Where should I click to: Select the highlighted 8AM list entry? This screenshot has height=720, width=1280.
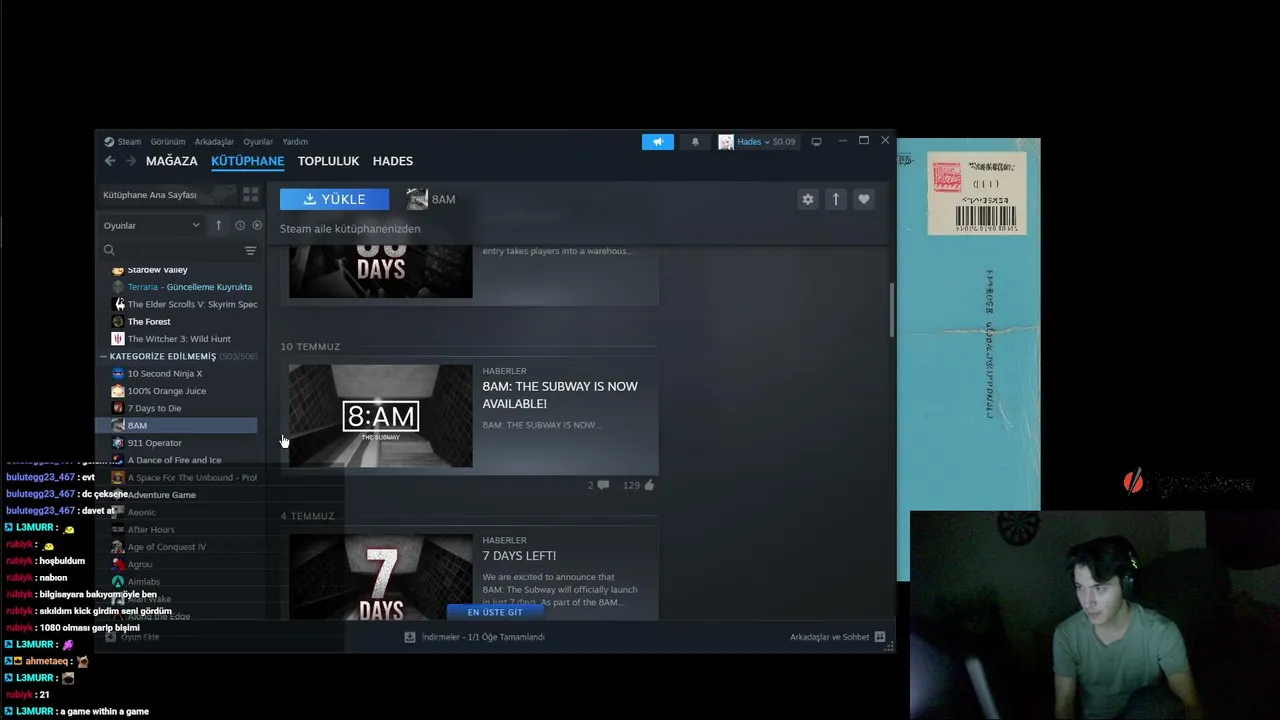coord(176,426)
